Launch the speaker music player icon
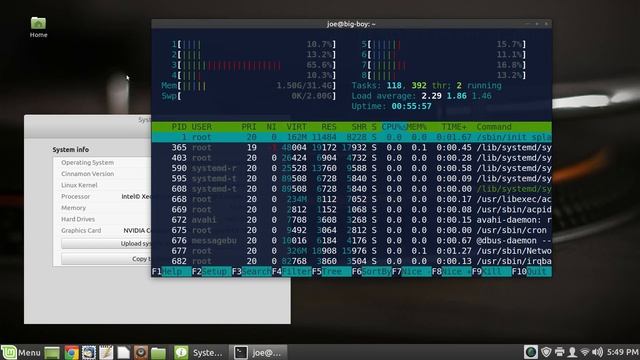This screenshot has width=640, height=360. [141, 353]
